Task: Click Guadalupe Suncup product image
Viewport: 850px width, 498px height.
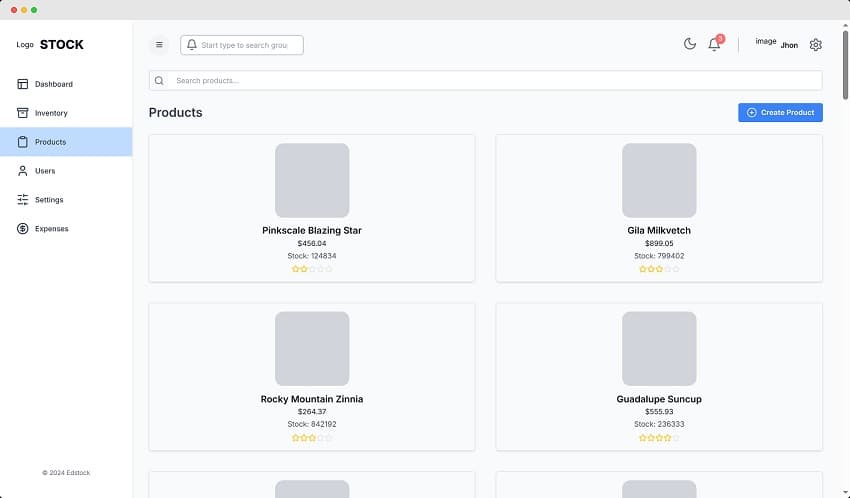Action: 659,348
